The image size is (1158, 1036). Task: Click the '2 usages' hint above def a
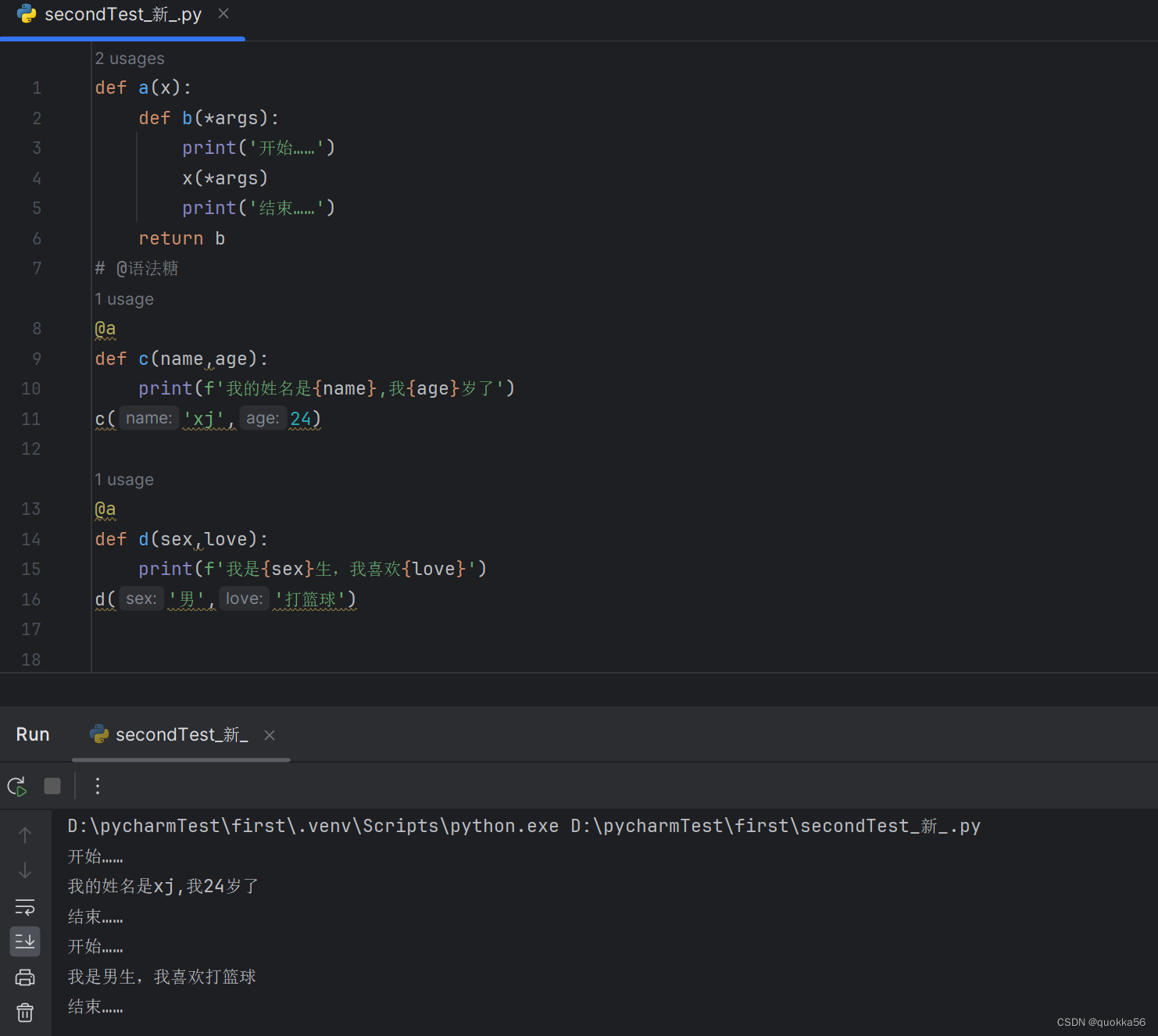pyautogui.click(x=130, y=59)
